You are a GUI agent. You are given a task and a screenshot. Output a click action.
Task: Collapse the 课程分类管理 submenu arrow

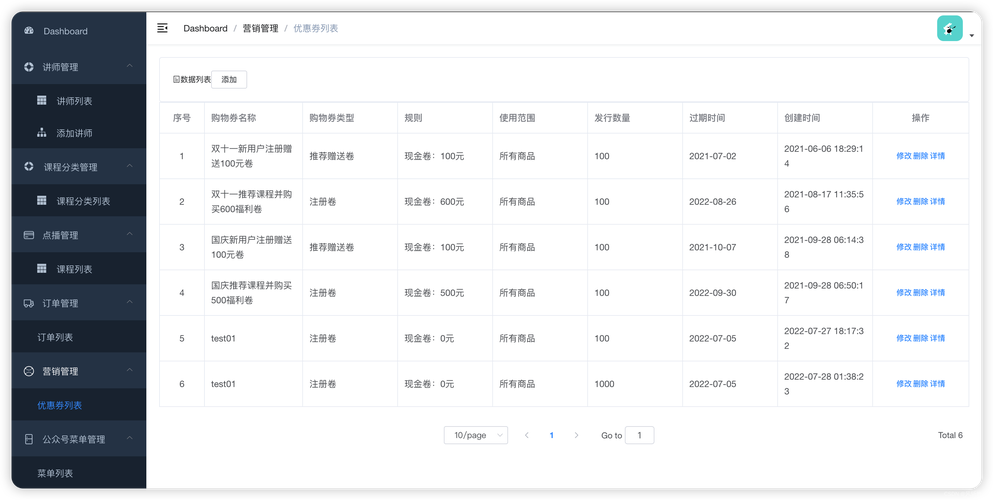[129, 166]
